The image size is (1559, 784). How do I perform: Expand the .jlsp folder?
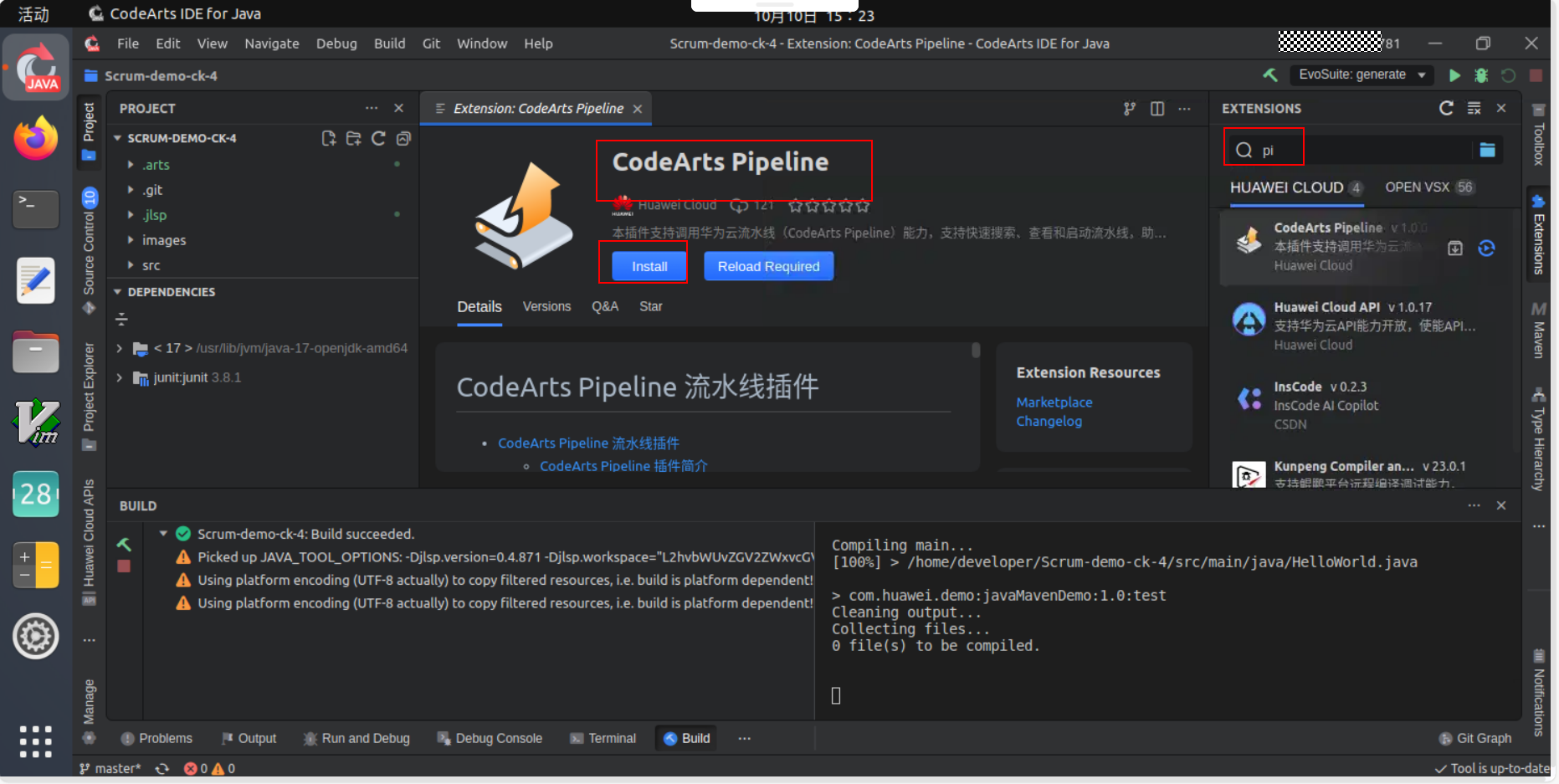tap(131, 215)
